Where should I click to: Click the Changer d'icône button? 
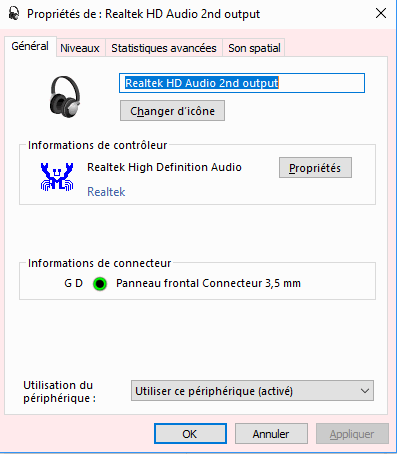[x=172, y=111]
